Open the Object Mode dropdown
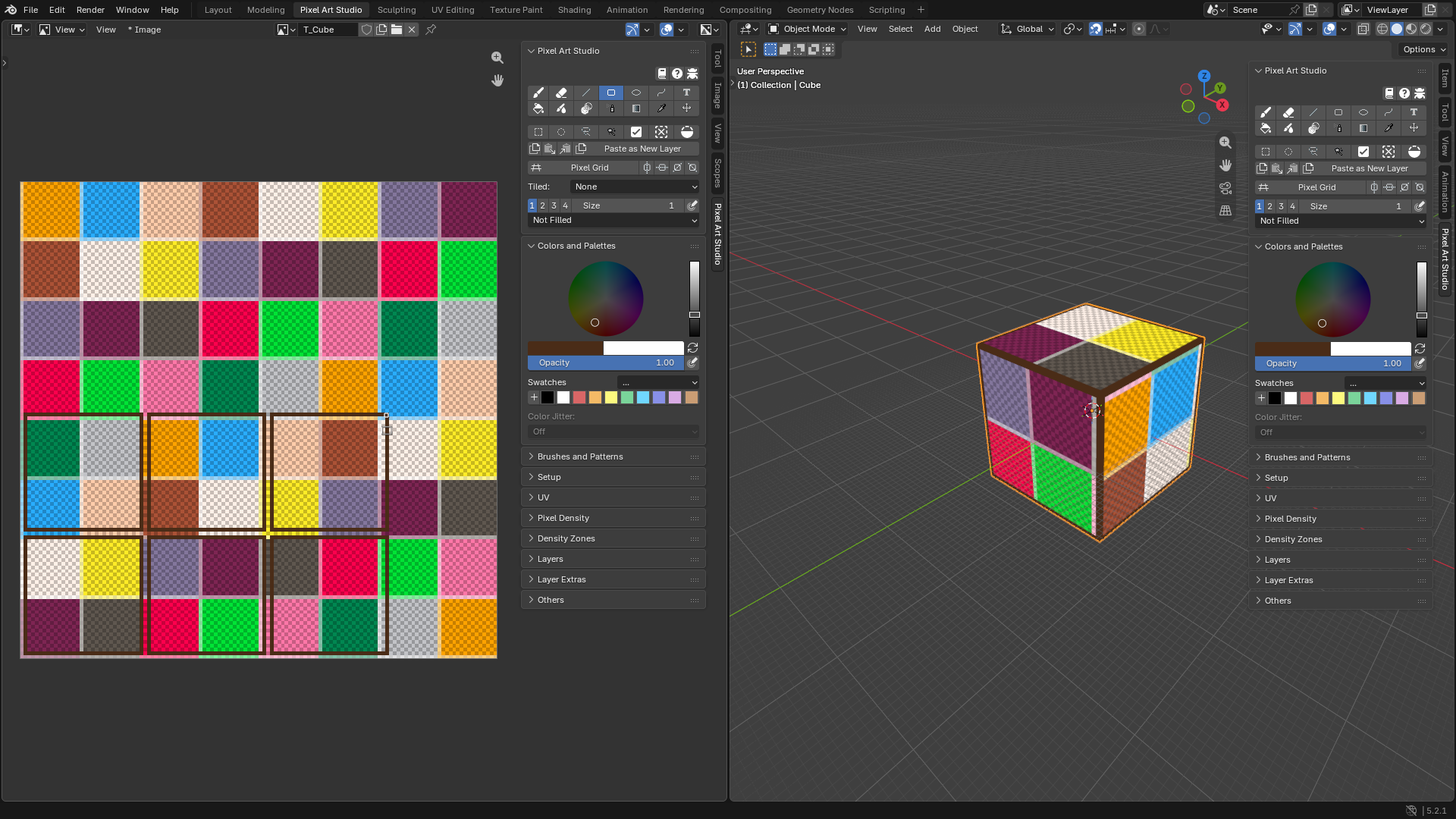1456x819 pixels. point(807,29)
